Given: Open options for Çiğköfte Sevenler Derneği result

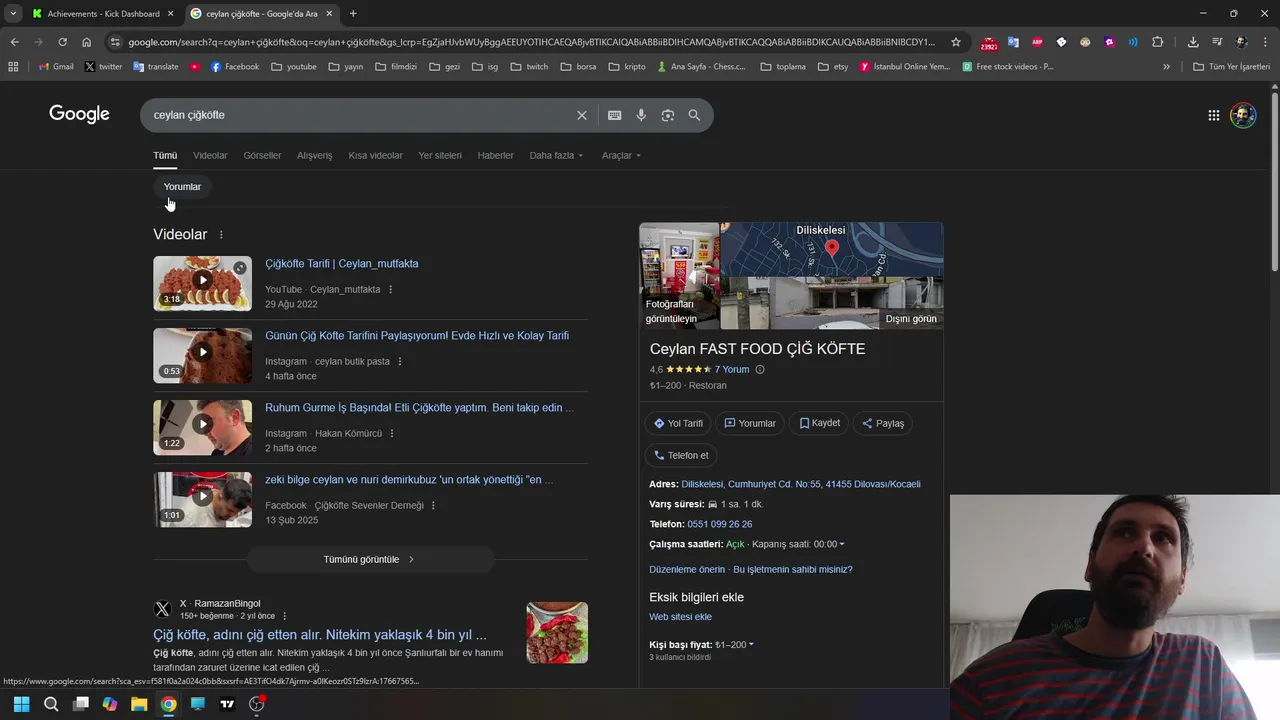Looking at the screenshot, I should pyautogui.click(x=433, y=506).
